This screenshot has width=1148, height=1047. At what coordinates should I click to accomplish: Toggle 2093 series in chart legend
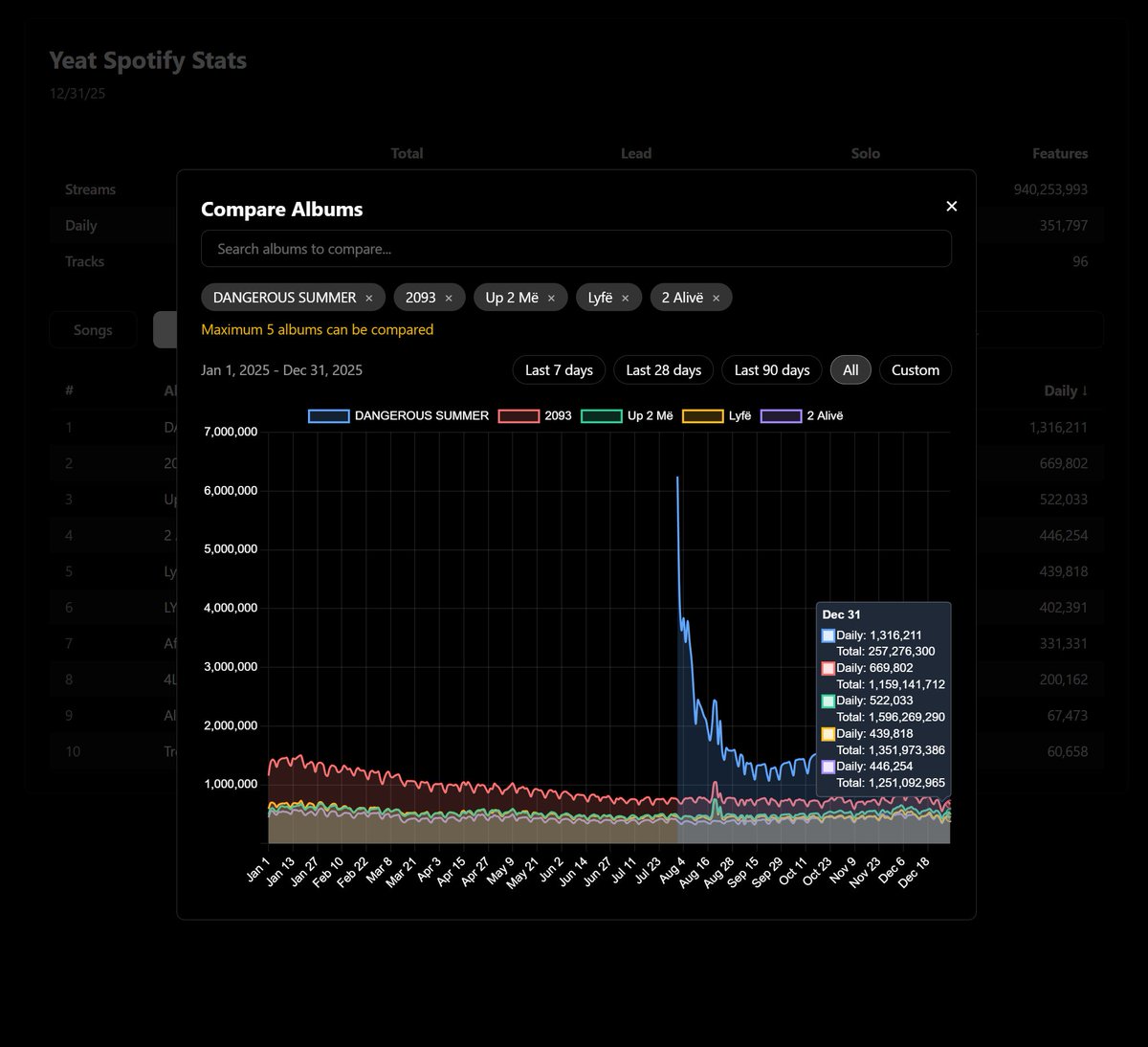pos(535,416)
